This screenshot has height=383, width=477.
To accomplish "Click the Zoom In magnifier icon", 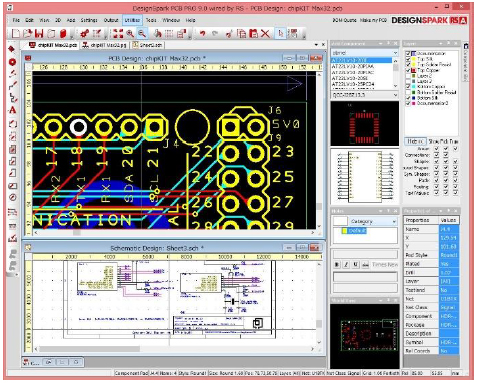I will coord(130,33).
